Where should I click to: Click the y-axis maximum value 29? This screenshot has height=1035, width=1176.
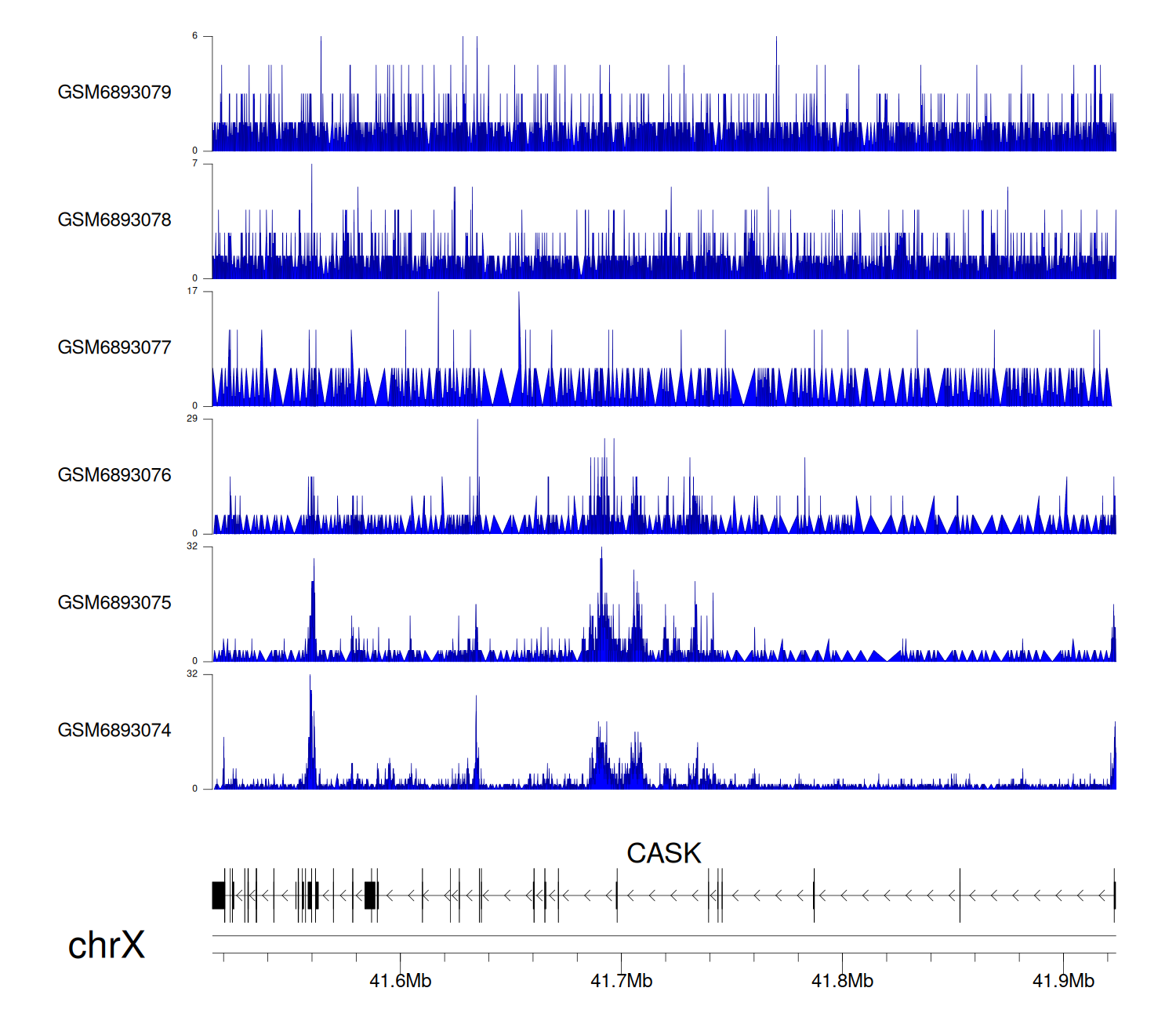192,419
